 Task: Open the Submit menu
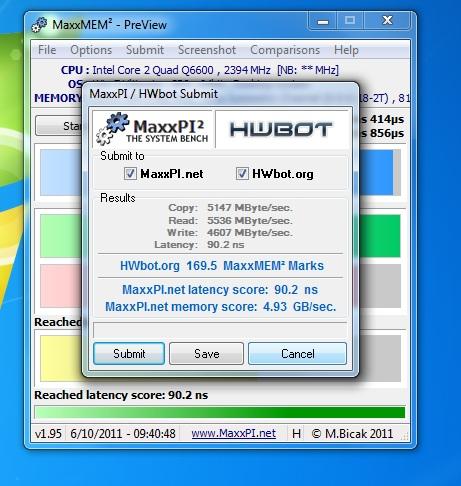click(145, 50)
